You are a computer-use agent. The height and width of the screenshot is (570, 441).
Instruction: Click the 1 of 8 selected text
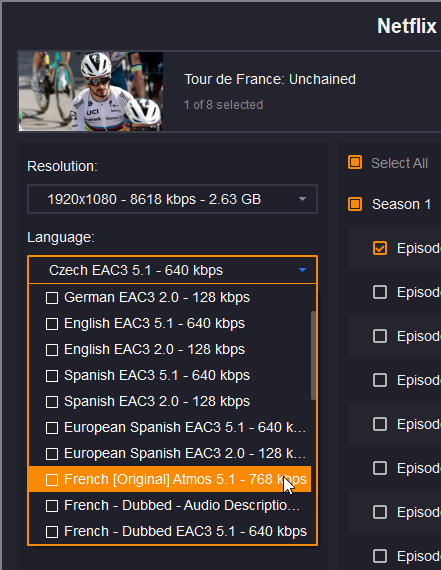point(223,105)
